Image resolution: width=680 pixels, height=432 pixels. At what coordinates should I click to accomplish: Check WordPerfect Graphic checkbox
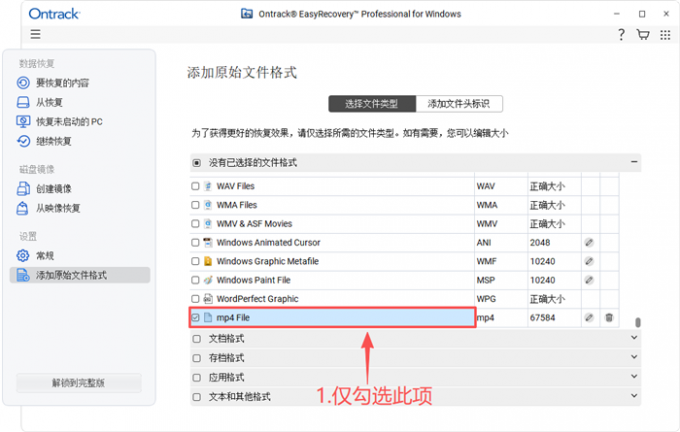[x=195, y=299]
